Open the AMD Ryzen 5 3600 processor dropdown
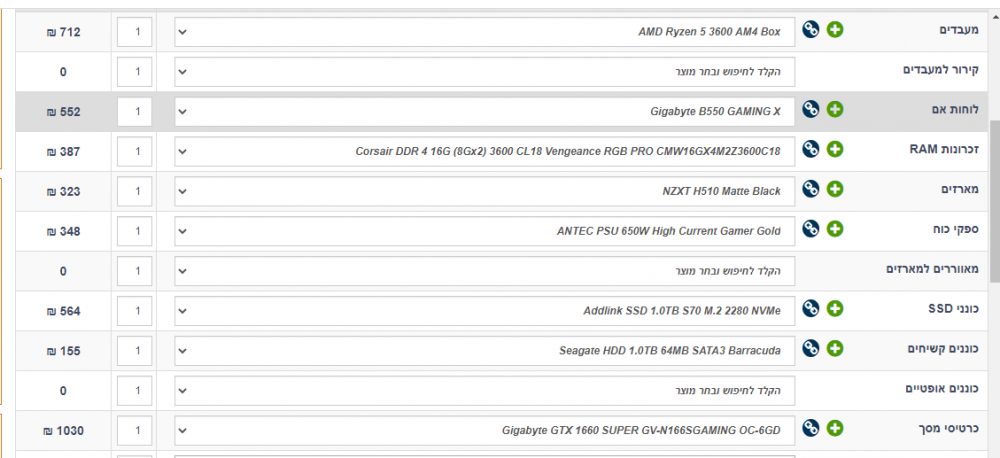This screenshot has width=1000, height=458. tap(485, 32)
